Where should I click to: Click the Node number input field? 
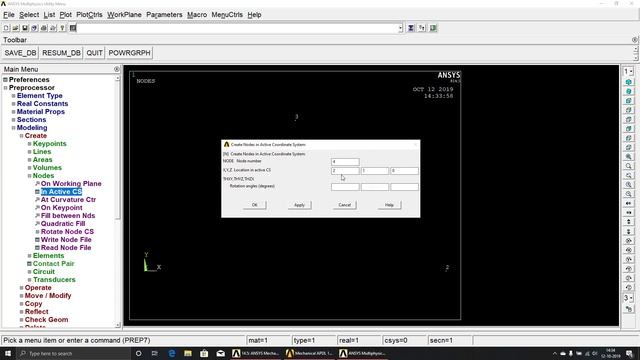click(x=345, y=162)
